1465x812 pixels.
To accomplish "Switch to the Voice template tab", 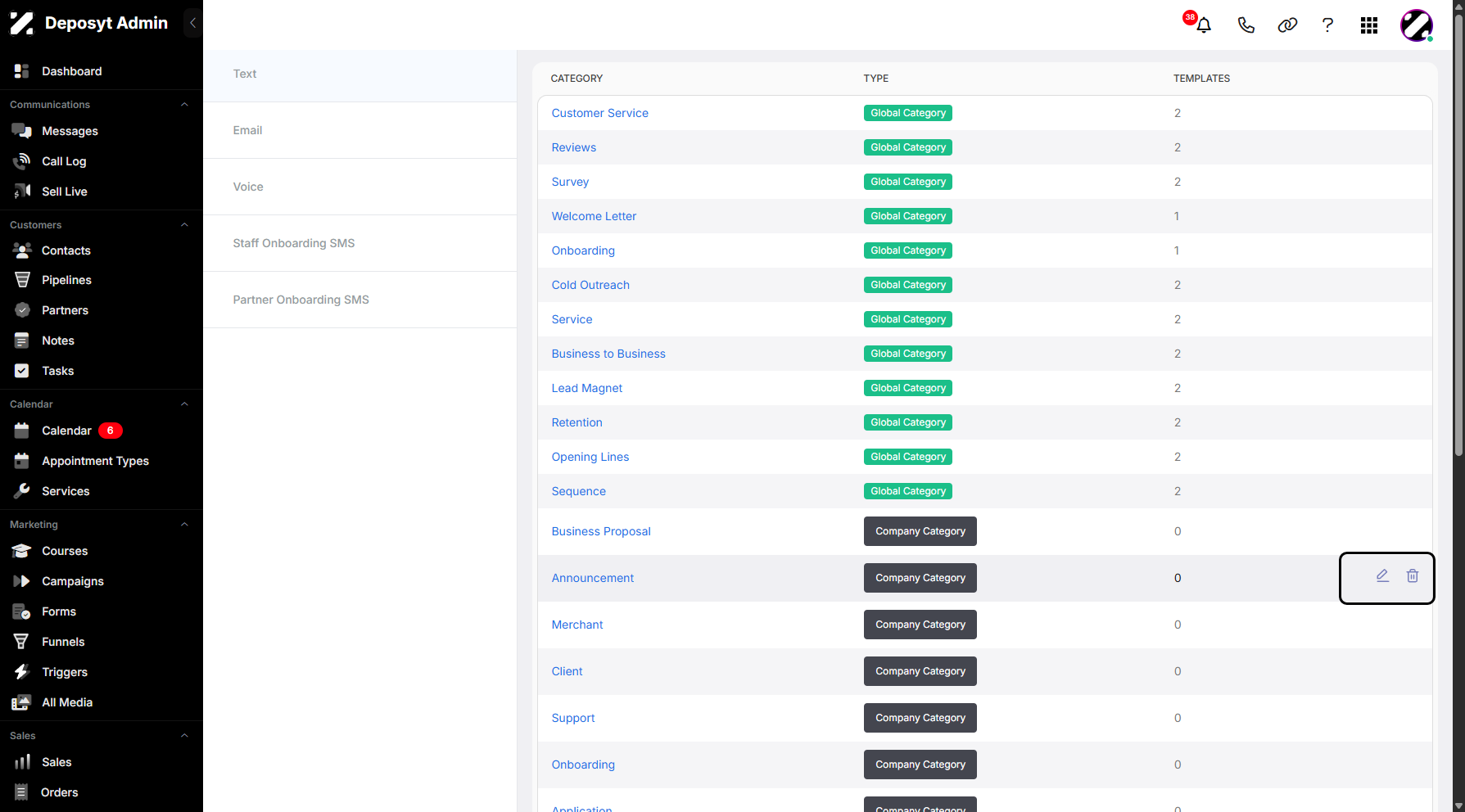I will pyautogui.click(x=360, y=187).
